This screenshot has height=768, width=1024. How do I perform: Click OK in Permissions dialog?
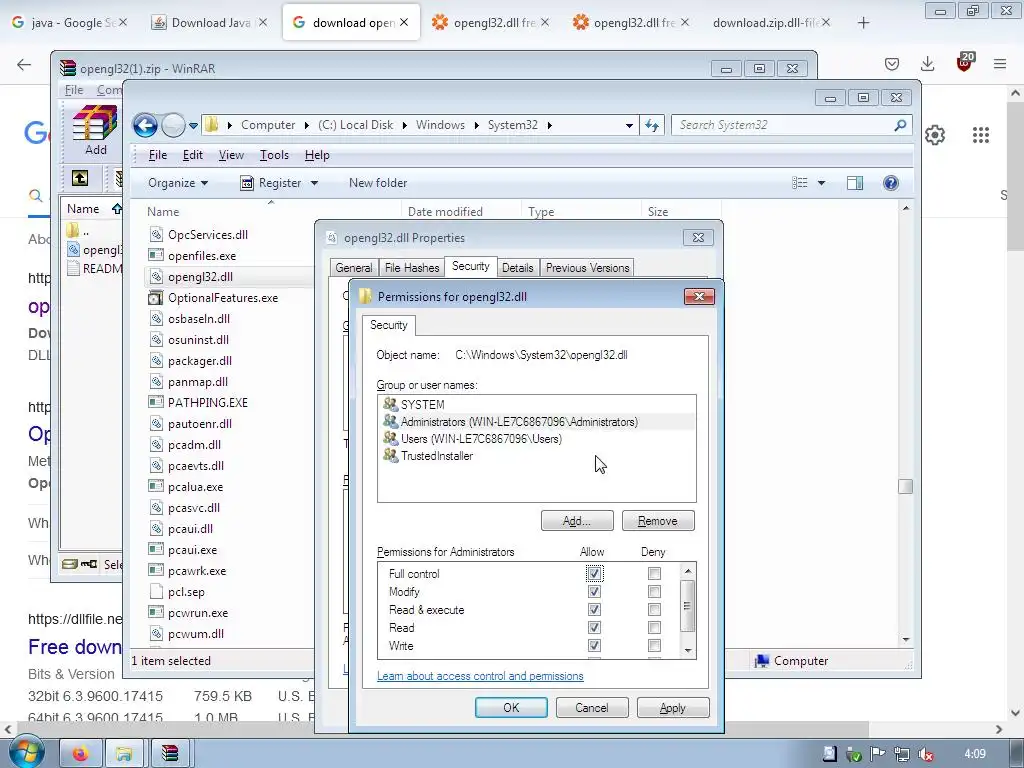(511, 708)
